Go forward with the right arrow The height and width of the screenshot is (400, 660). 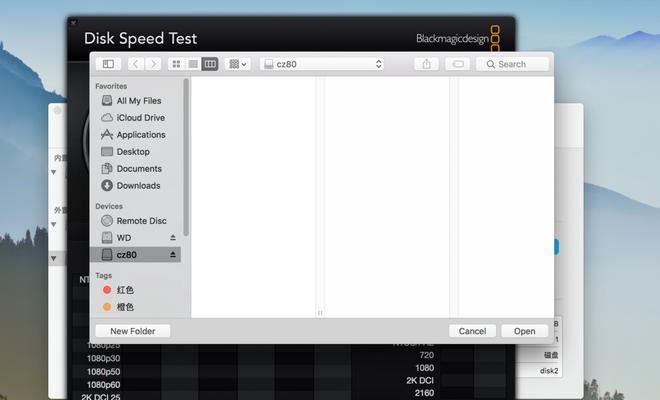coord(154,64)
